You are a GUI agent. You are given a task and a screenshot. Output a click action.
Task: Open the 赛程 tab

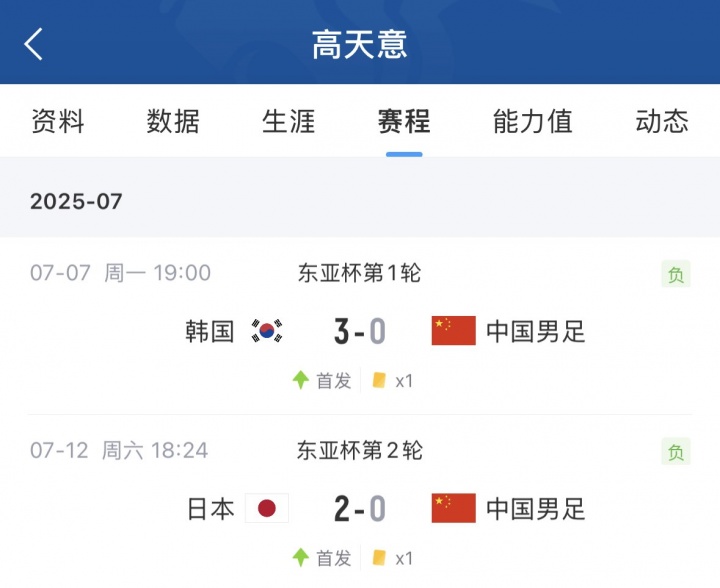tap(404, 121)
